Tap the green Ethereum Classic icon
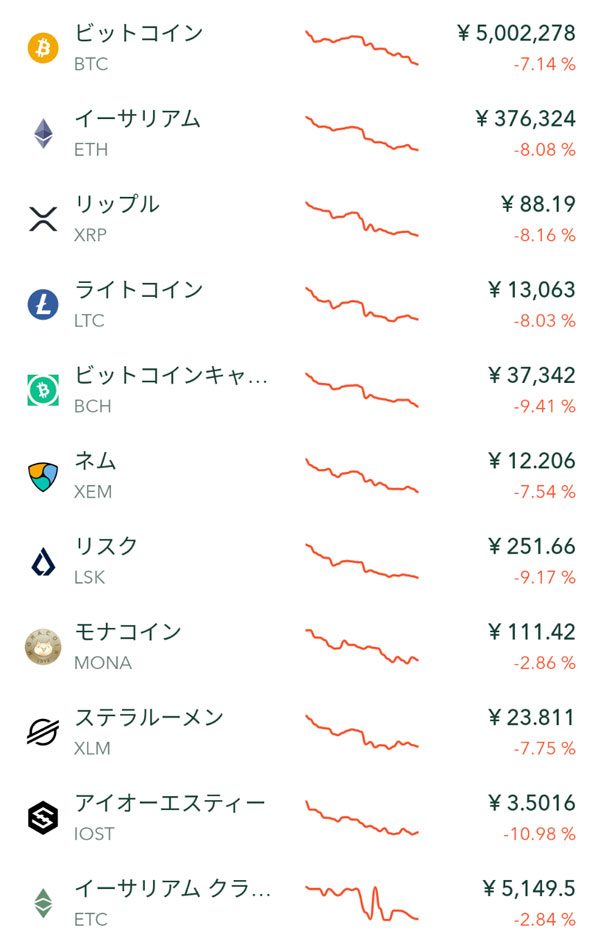This screenshot has height=945, width=600. pos(43,904)
